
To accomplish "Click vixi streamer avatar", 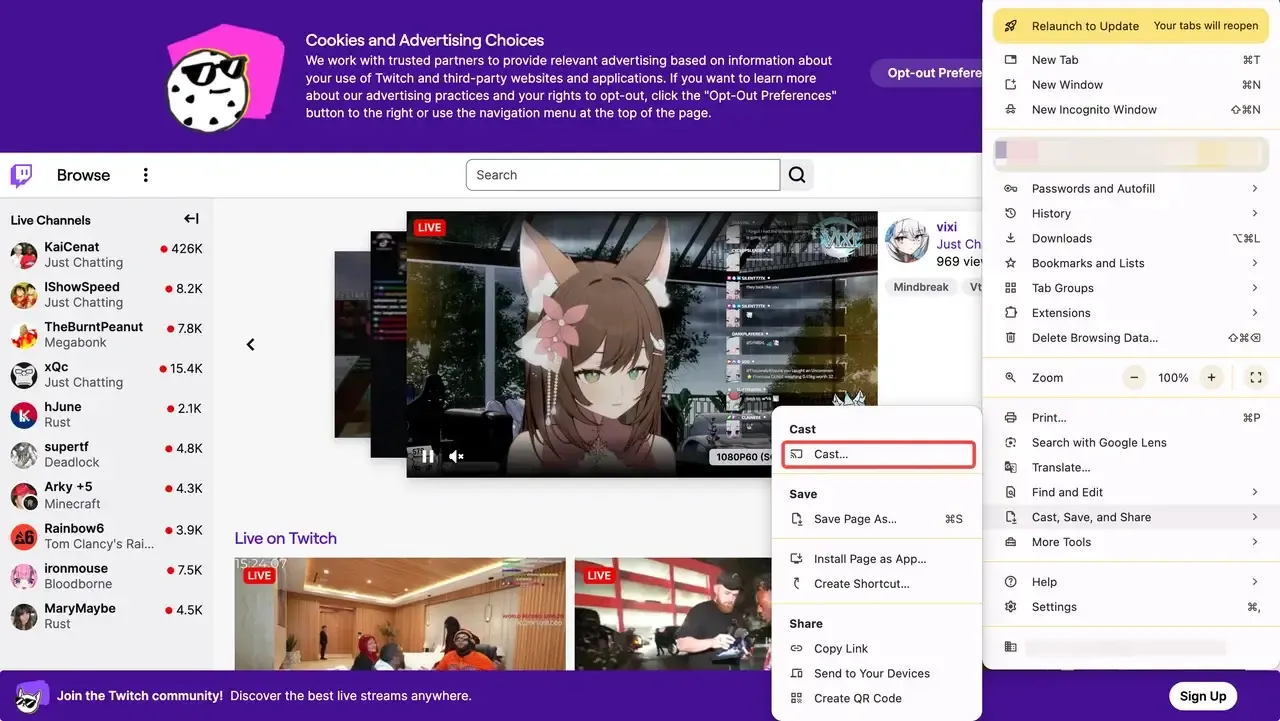I will (x=907, y=241).
